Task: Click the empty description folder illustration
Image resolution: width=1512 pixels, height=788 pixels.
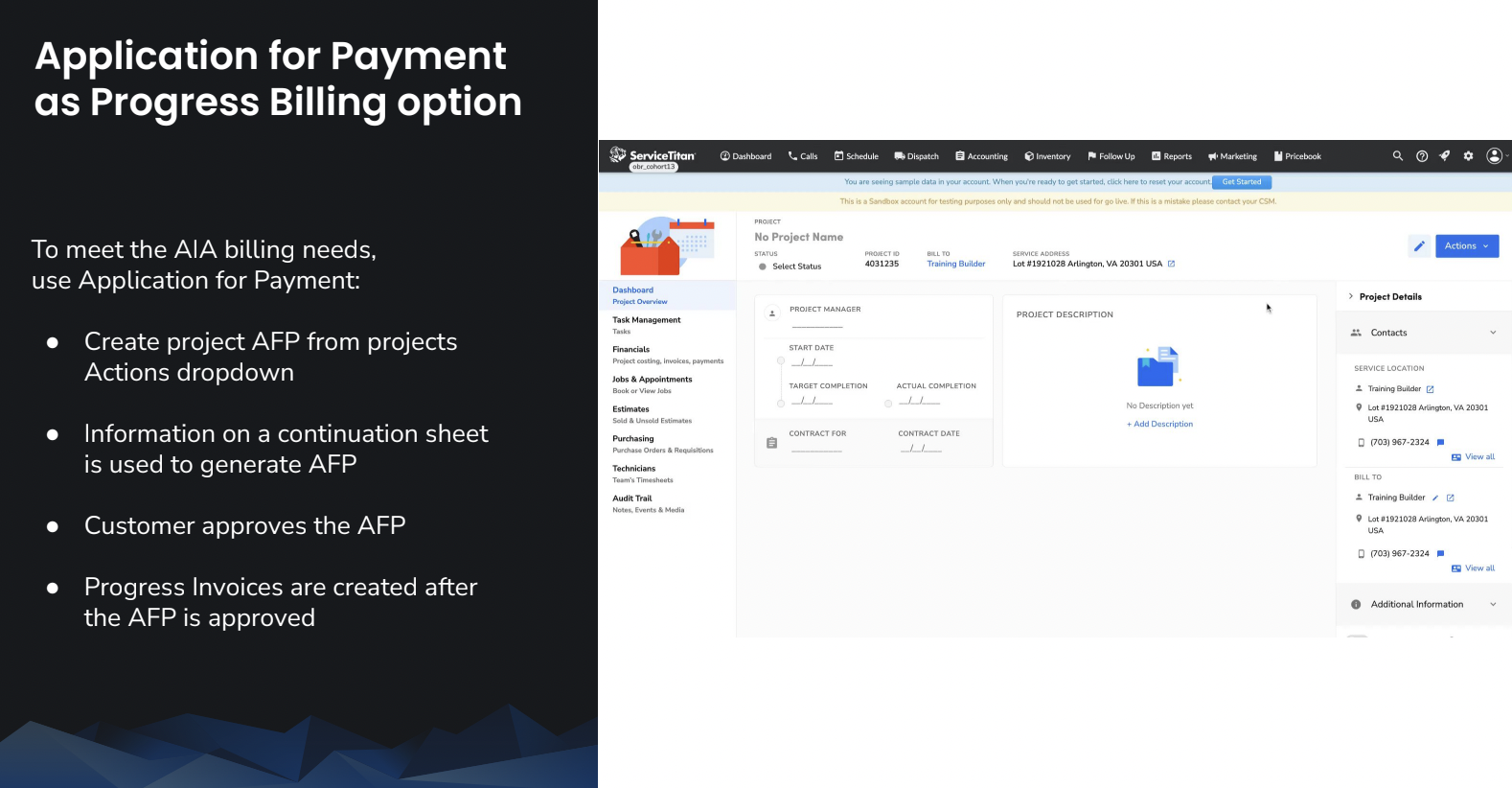Action: coord(1158,367)
